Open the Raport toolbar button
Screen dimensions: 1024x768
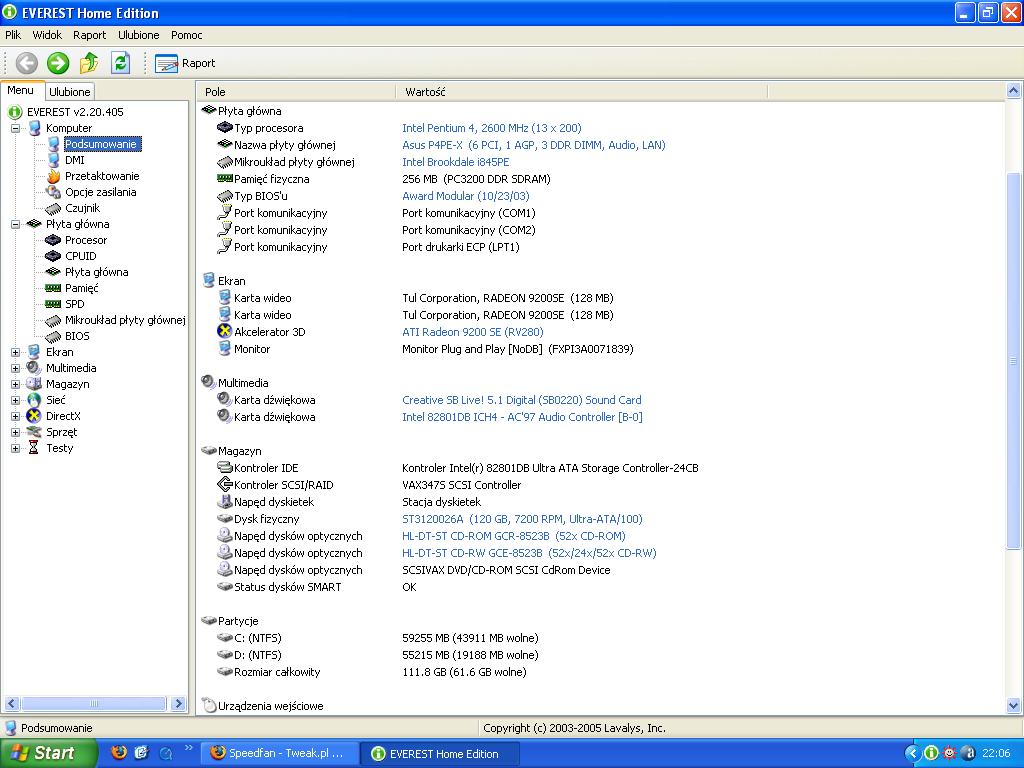185,63
